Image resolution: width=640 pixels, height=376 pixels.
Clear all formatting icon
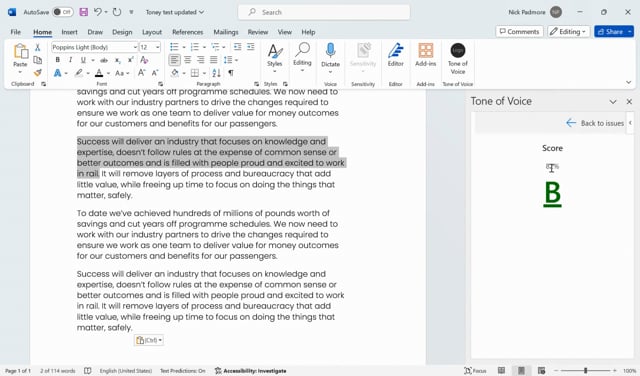coord(144,60)
